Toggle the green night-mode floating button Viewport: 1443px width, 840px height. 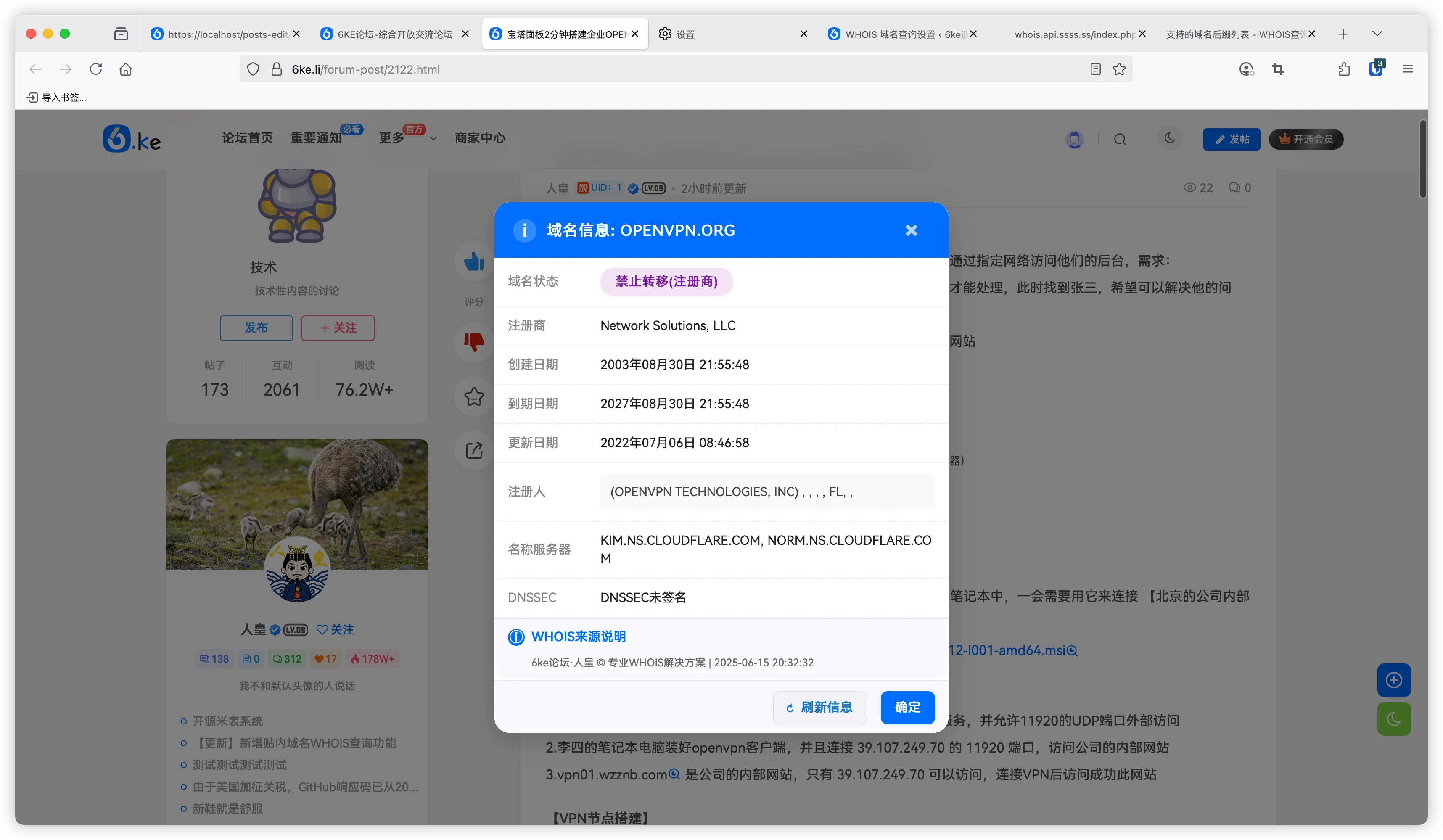(1393, 718)
